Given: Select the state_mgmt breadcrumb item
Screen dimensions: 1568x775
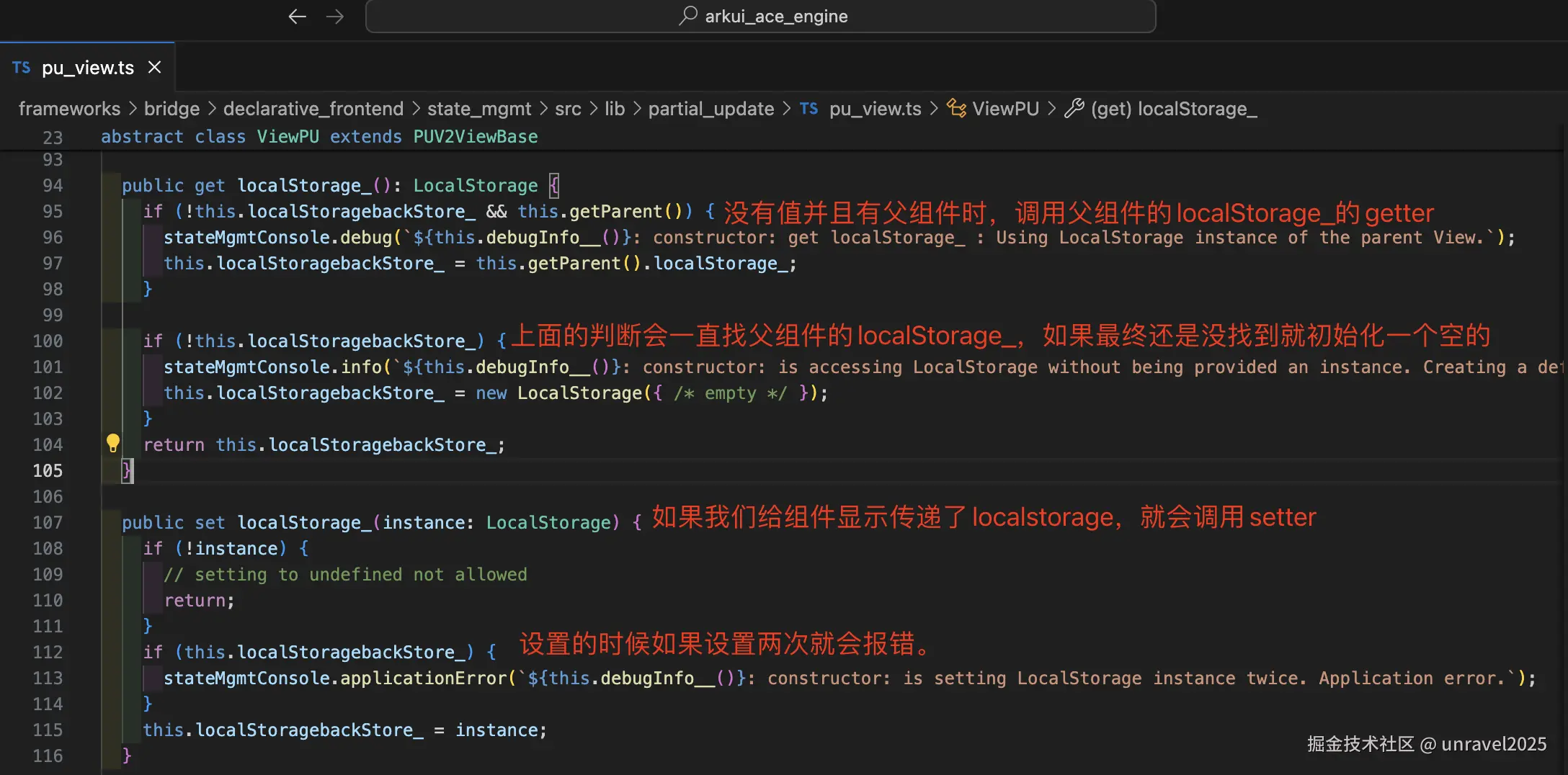Looking at the screenshot, I should pyautogui.click(x=478, y=109).
